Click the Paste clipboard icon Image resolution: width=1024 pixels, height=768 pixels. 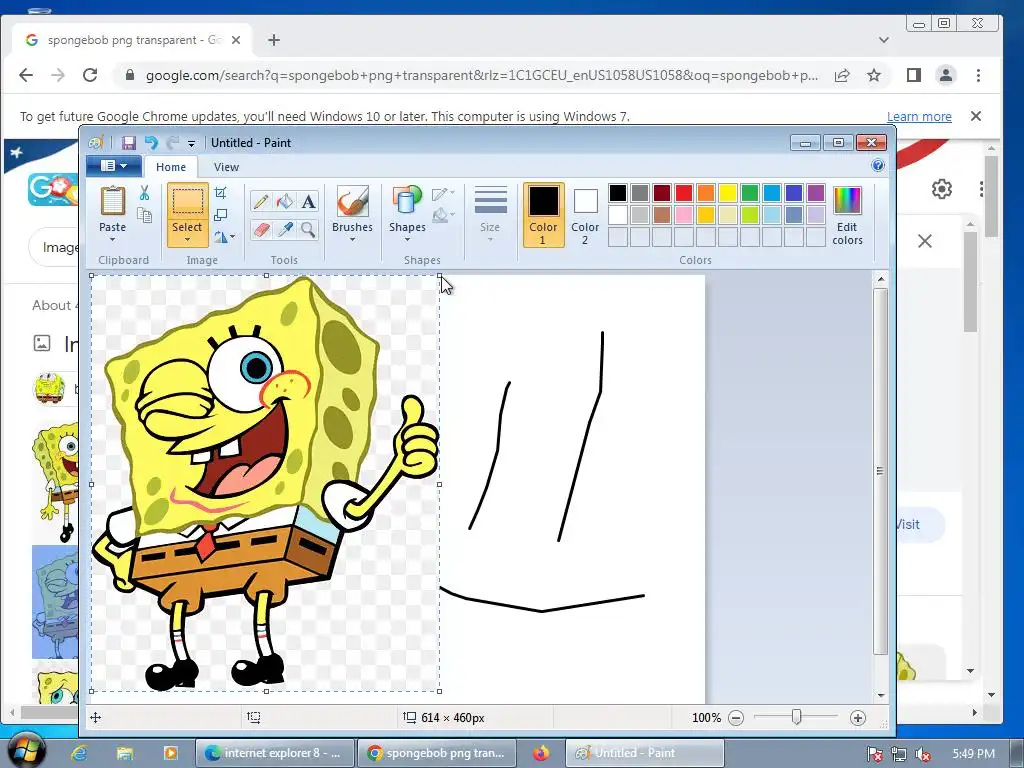point(112,200)
